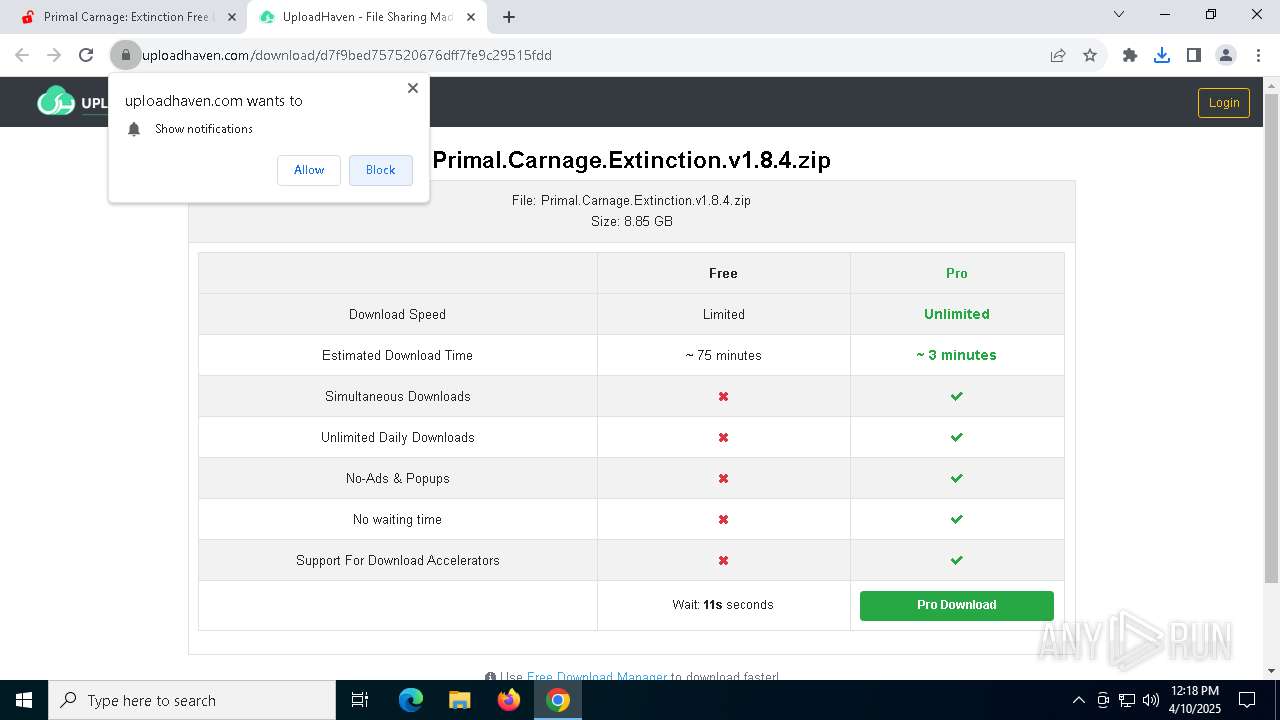The image size is (1280, 720).
Task: Click the green check for Download Accelerators support
Action: click(957, 560)
